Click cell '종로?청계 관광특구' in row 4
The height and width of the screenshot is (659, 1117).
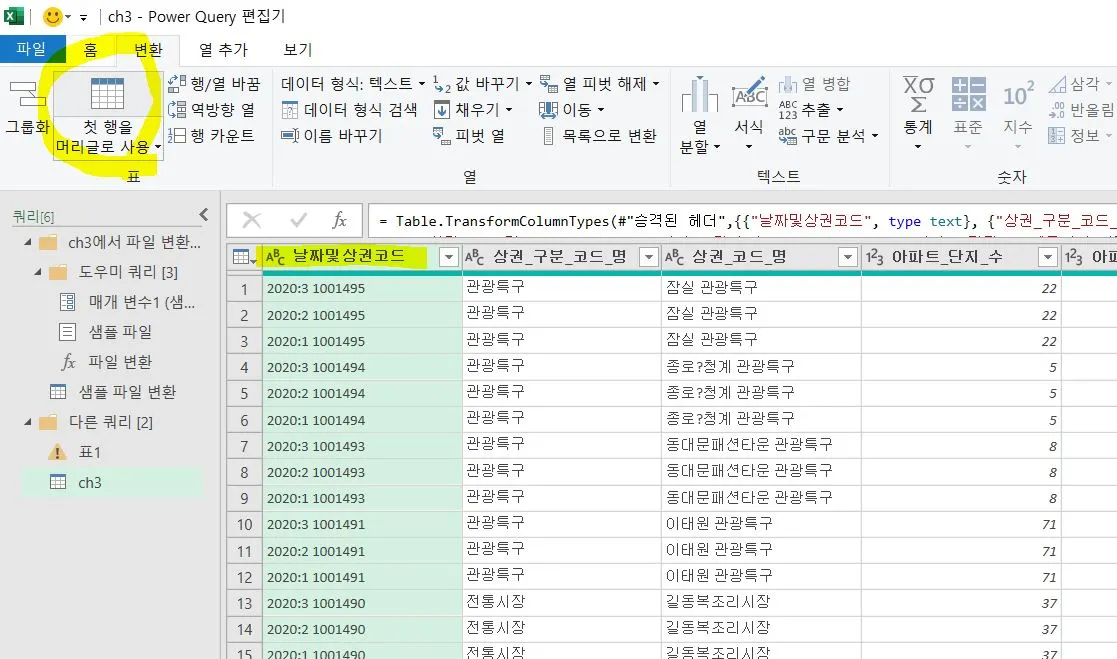coord(761,367)
